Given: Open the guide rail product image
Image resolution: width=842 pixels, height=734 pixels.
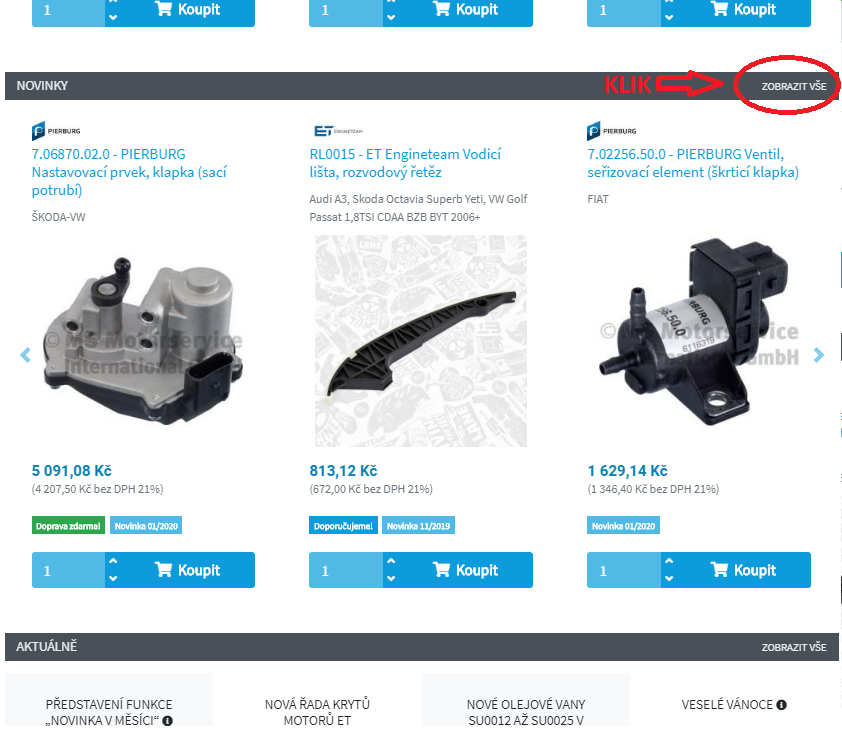Looking at the screenshot, I should 420,341.
